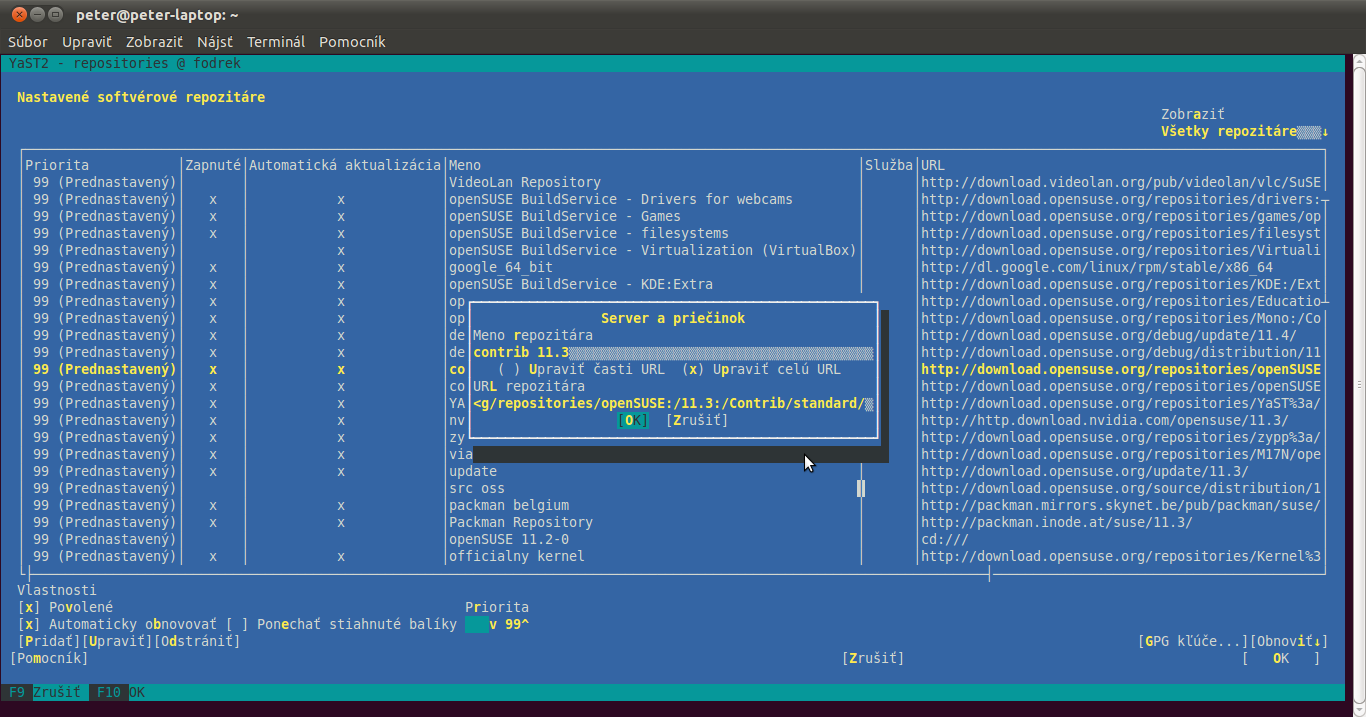1366x717 pixels.
Task: Select the 'openSUSE 11.2-0' repository row
Action: (673, 539)
